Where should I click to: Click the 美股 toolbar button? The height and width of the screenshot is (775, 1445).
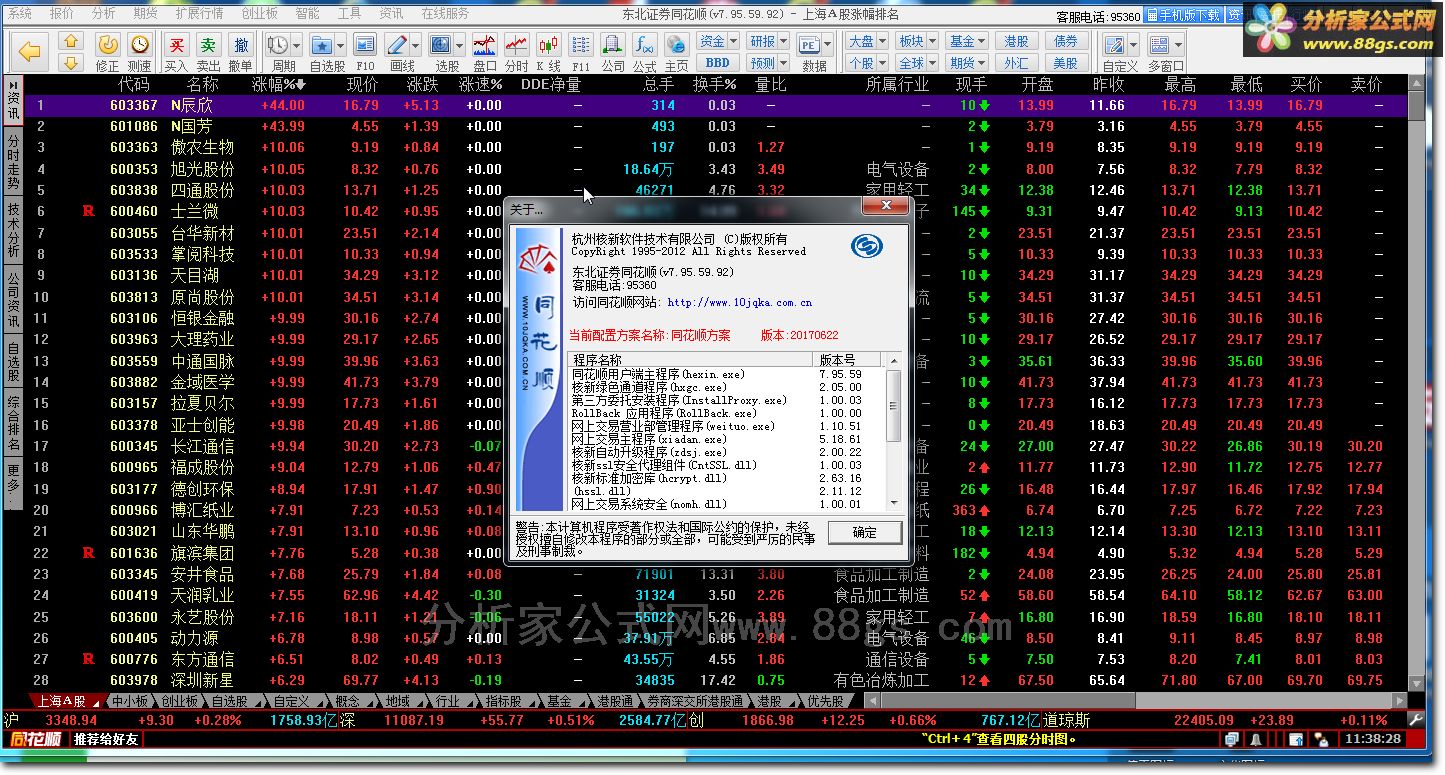(x=1066, y=62)
